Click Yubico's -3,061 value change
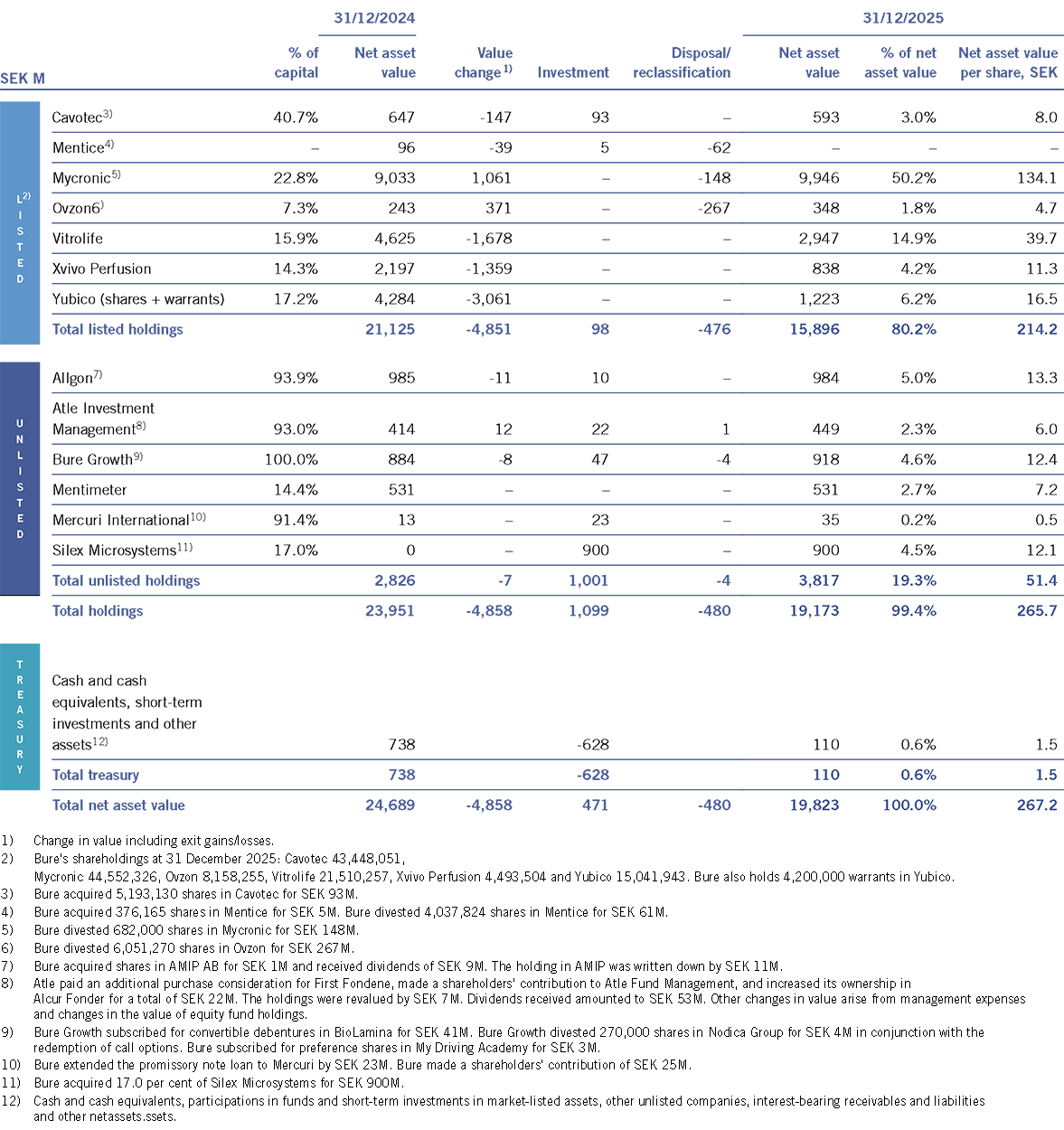The width and height of the screenshot is (1064, 1130). point(489,299)
